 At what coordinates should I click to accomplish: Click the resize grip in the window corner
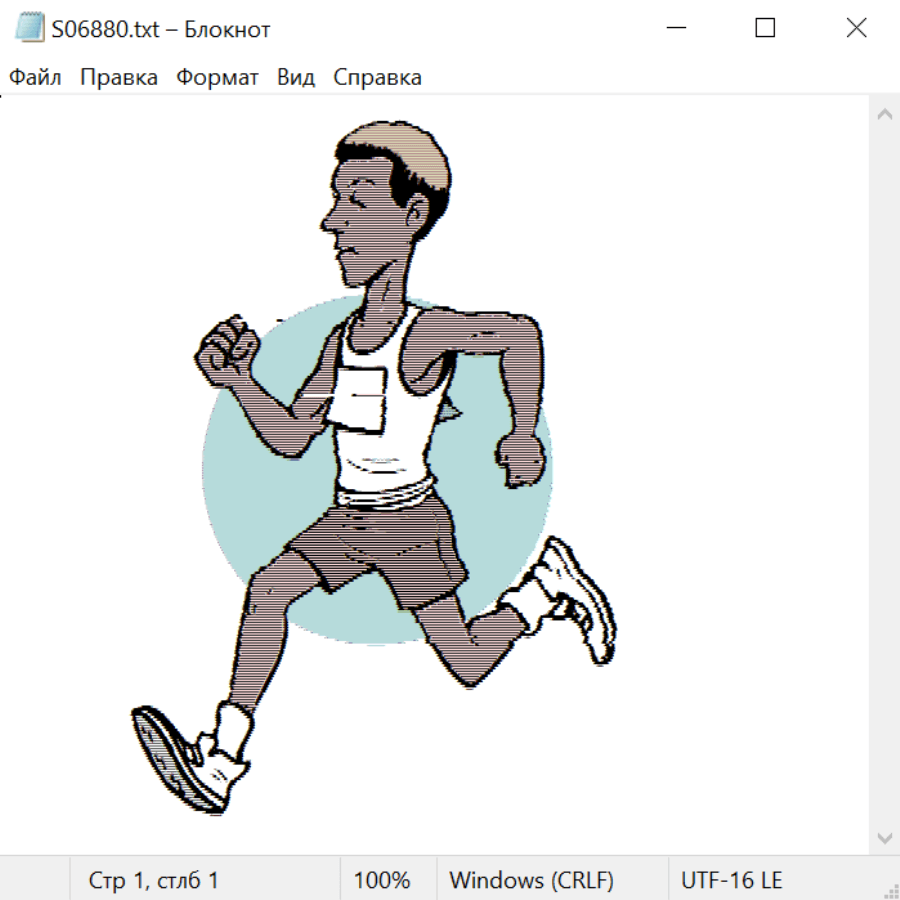click(890, 890)
